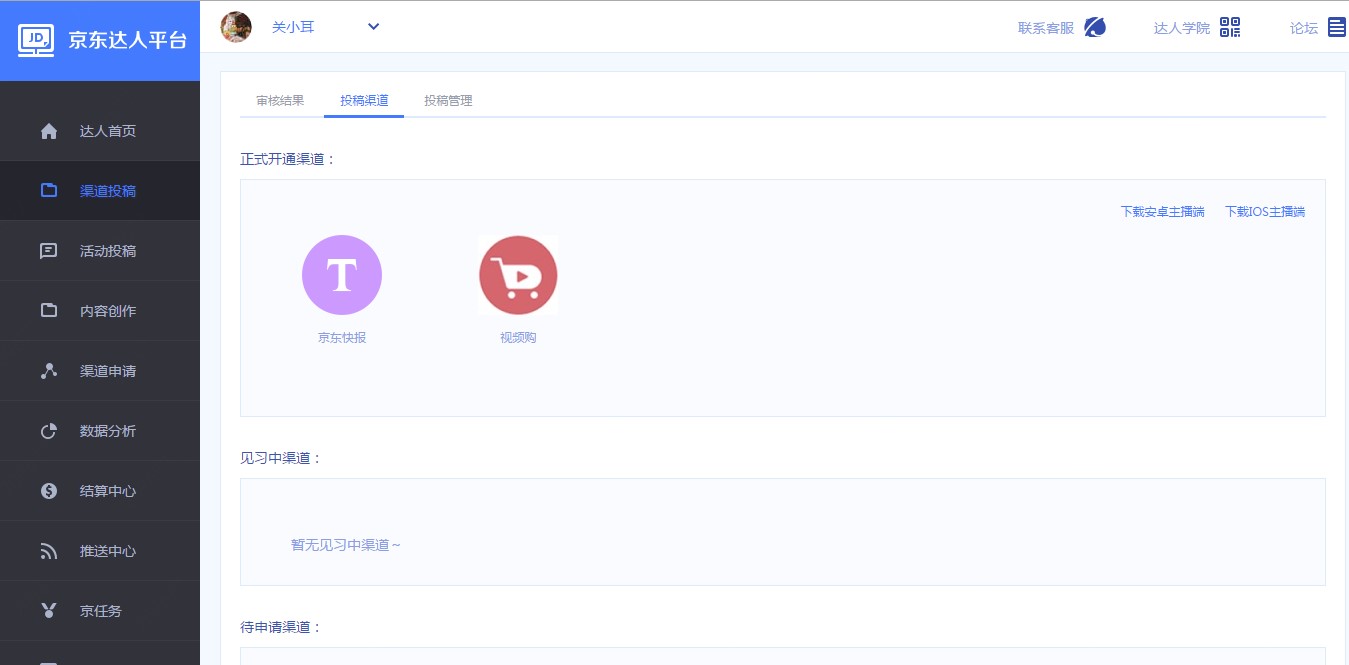Click the 下载IOS主播端 link
This screenshot has width=1349, height=665.
pos(1265,212)
